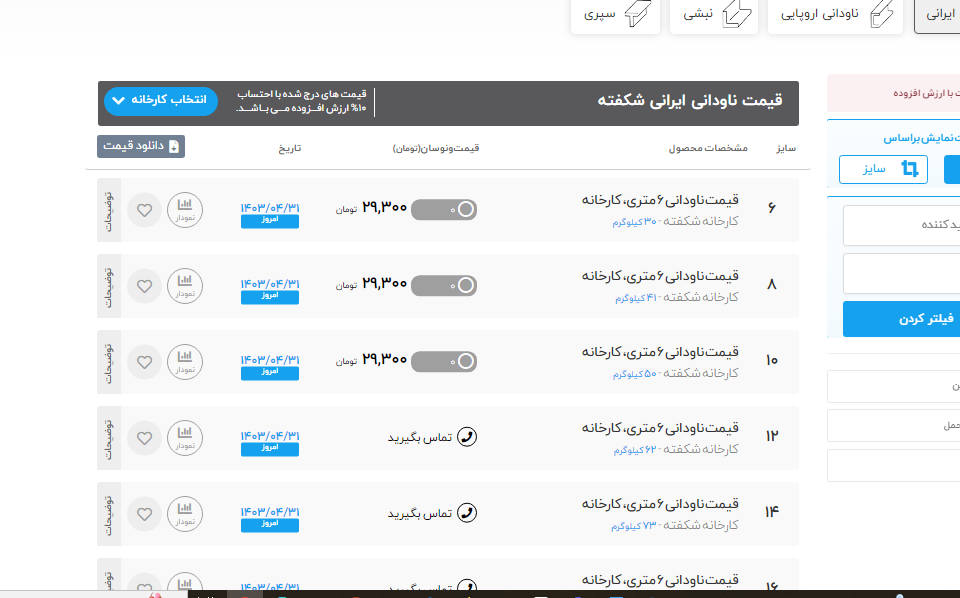Click the chart icon for size 6 row
This screenshot has height=598, width=960.
coord(184,209)
